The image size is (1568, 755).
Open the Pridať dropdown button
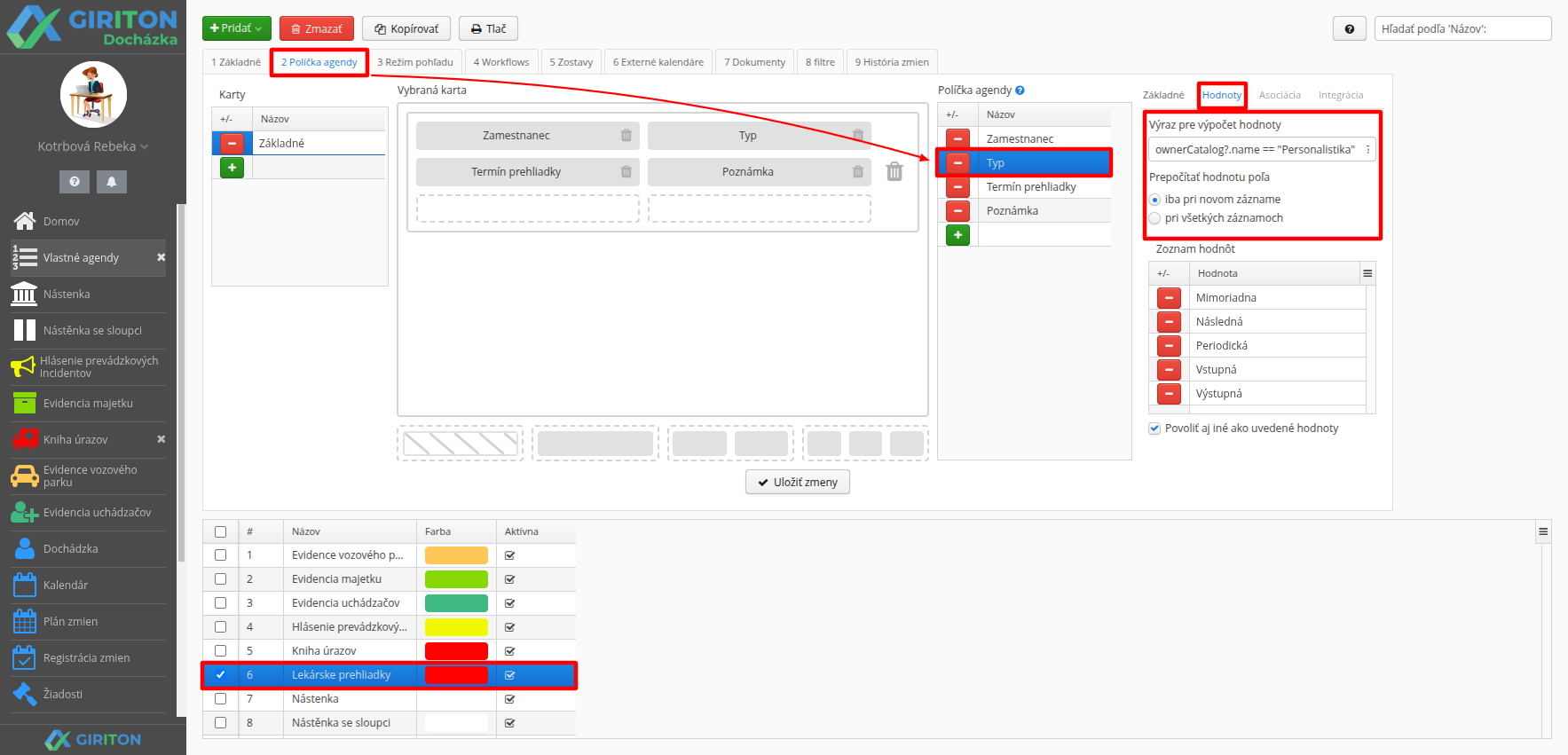(x=236, y=28)
